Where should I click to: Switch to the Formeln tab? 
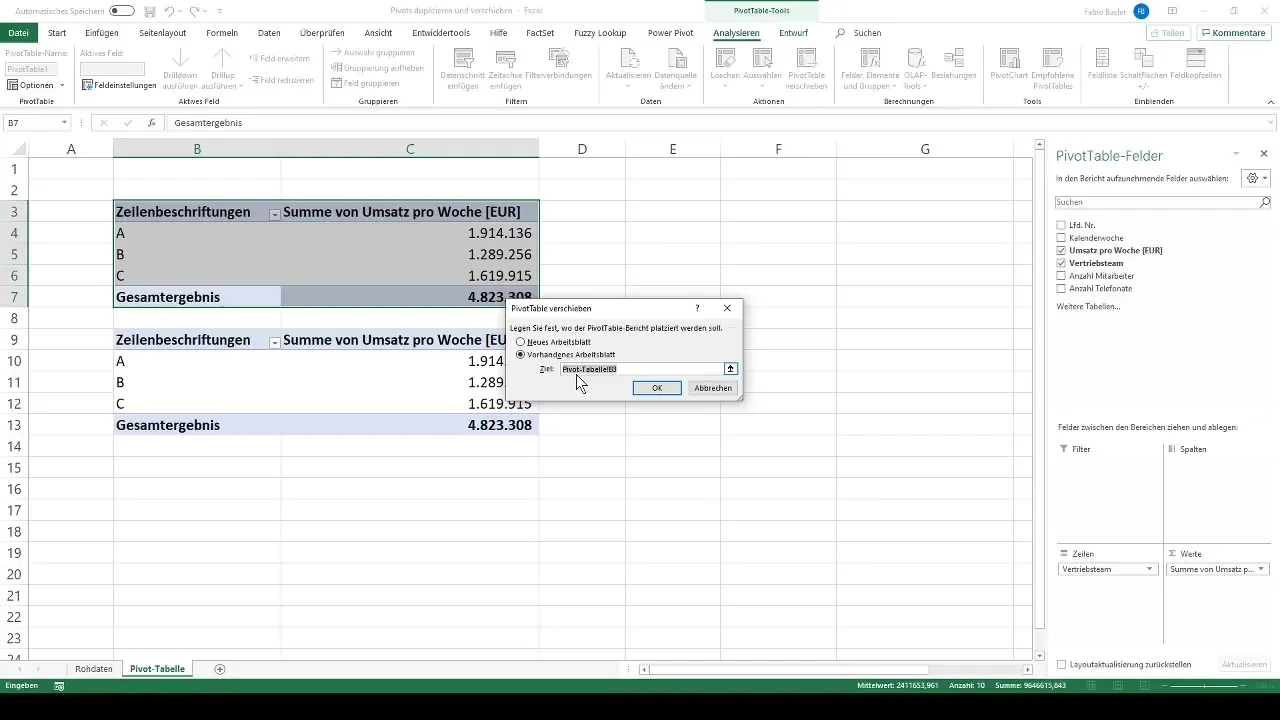222,33
